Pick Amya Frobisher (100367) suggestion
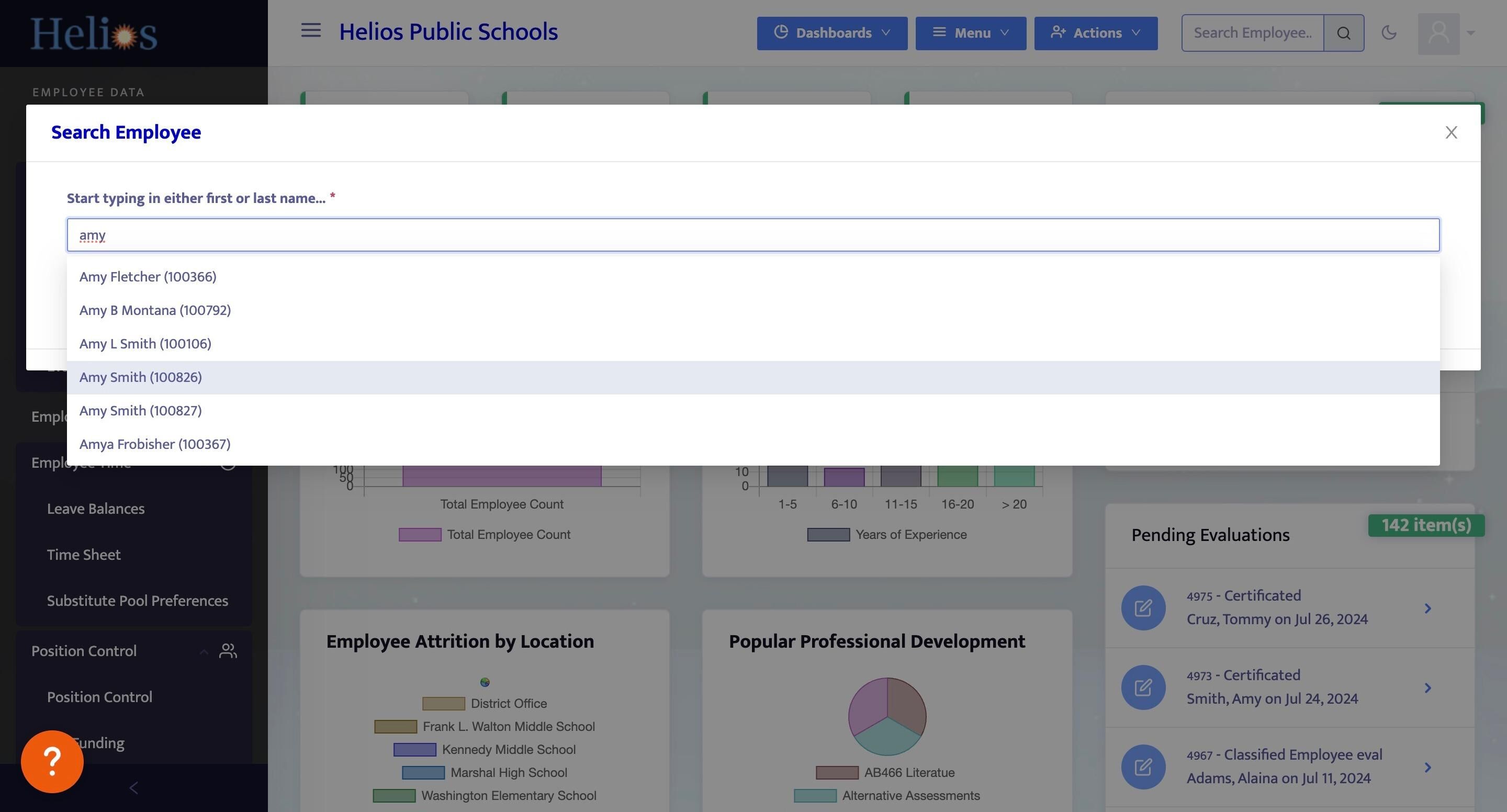Viewport: 1507px width, 812px height. [155, 444]
